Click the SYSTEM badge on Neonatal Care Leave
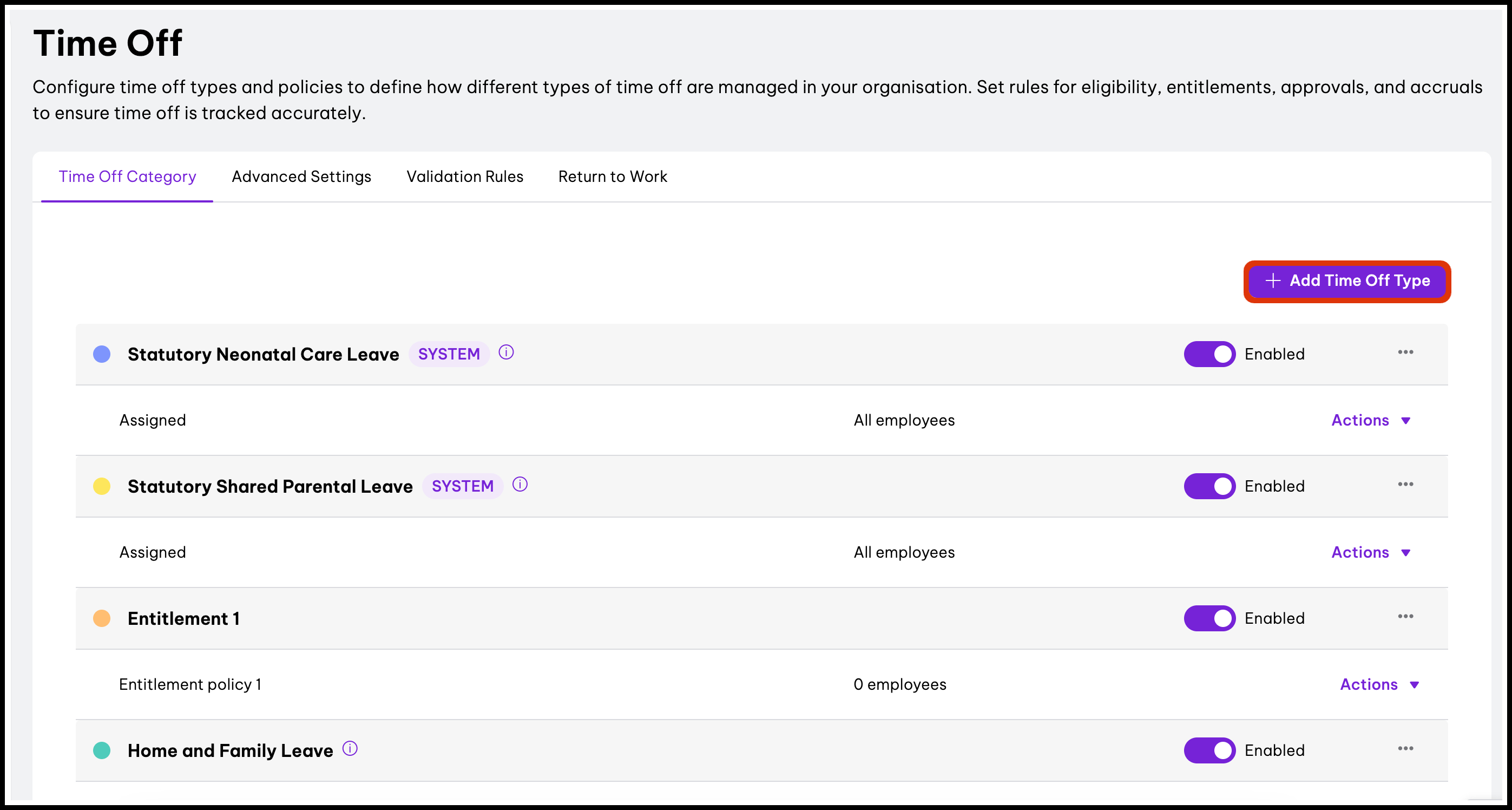This screenshot has height=810, width=1512. (x=449, y=354)
